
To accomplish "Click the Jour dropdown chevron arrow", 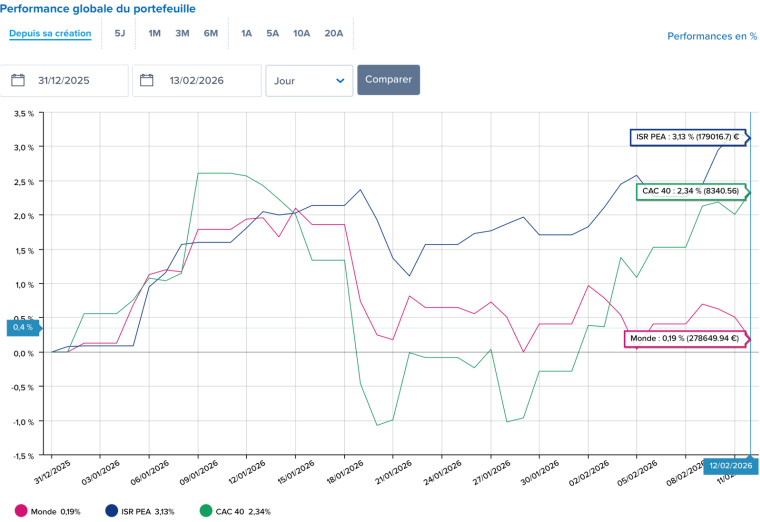I will (340, 80).
